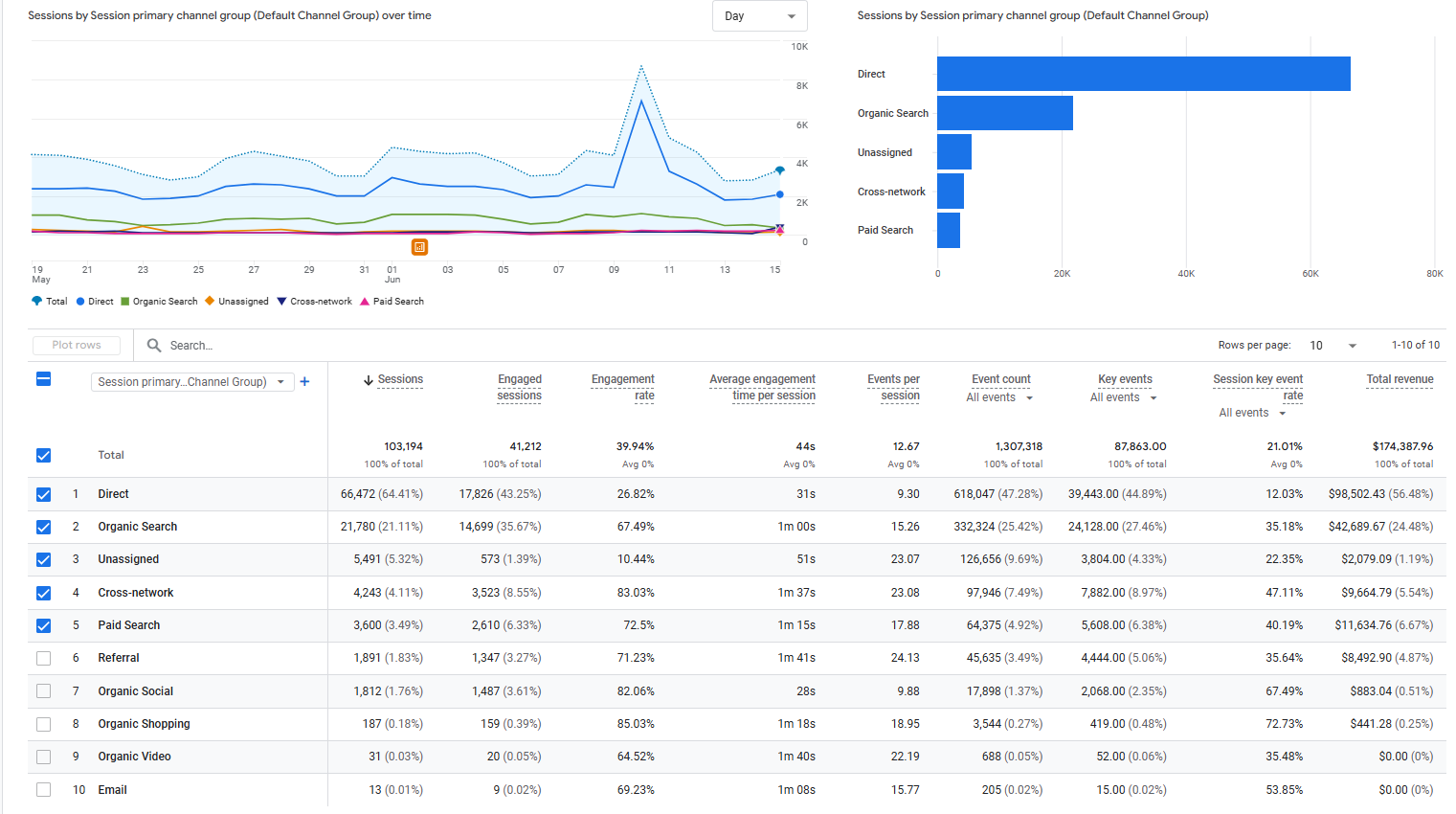Click the Direct legend circle icon

pyautogui.click(x=80, y=302)
